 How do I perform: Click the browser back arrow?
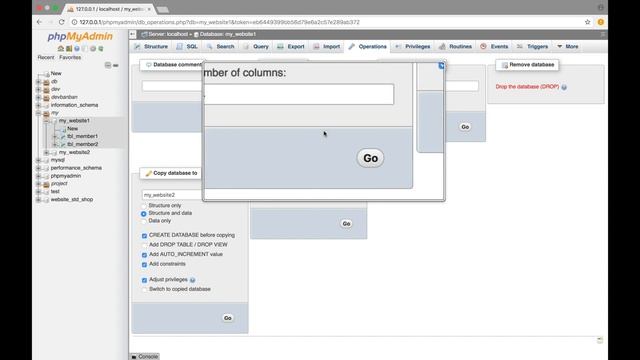point(40,22)
